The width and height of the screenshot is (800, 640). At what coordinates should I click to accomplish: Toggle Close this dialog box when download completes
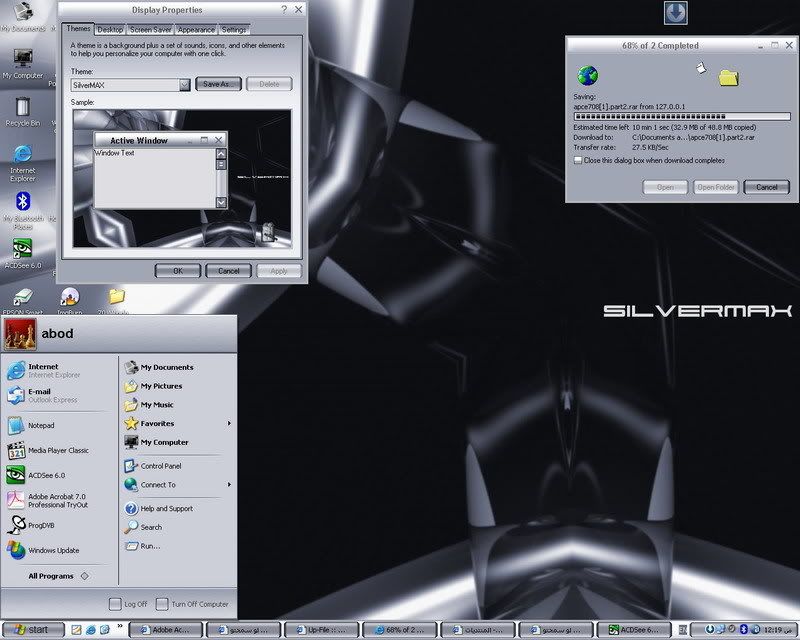(578, 160)
